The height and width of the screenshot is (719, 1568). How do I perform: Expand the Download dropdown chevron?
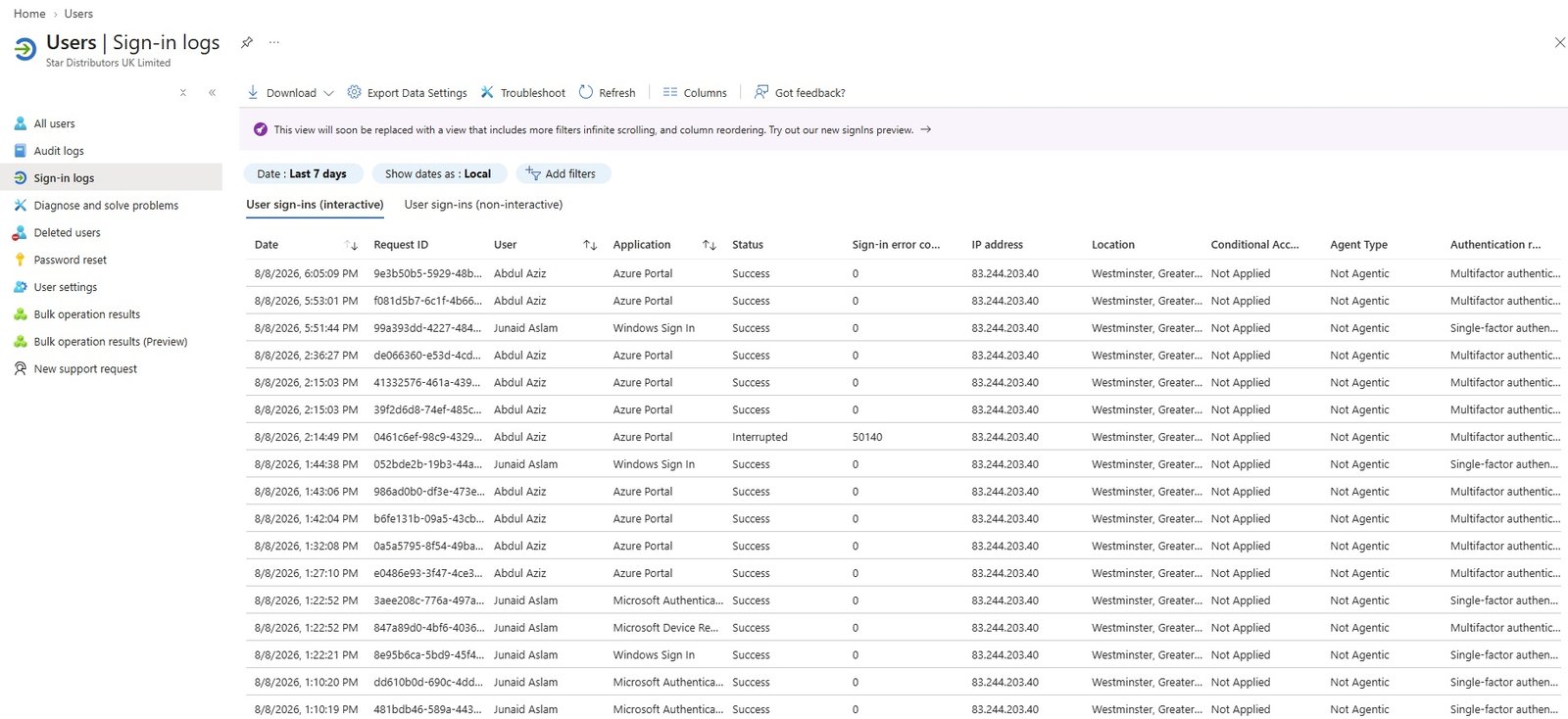(328, 93)
